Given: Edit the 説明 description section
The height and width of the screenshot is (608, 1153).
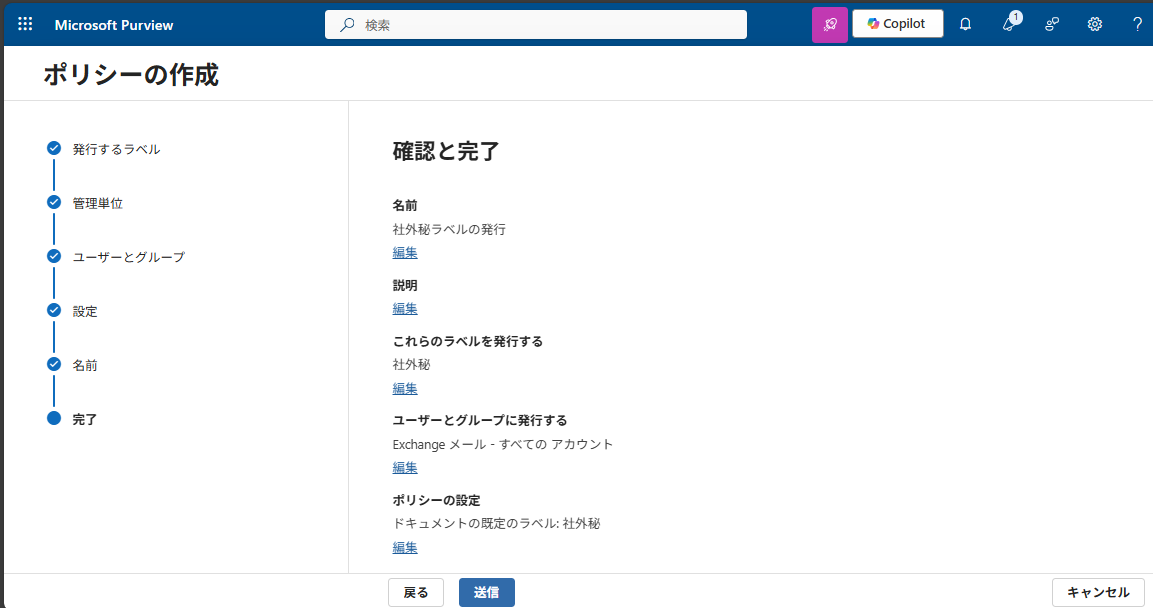Looking at the screenshot, I should pyautogui.click(x=404, y=308).
